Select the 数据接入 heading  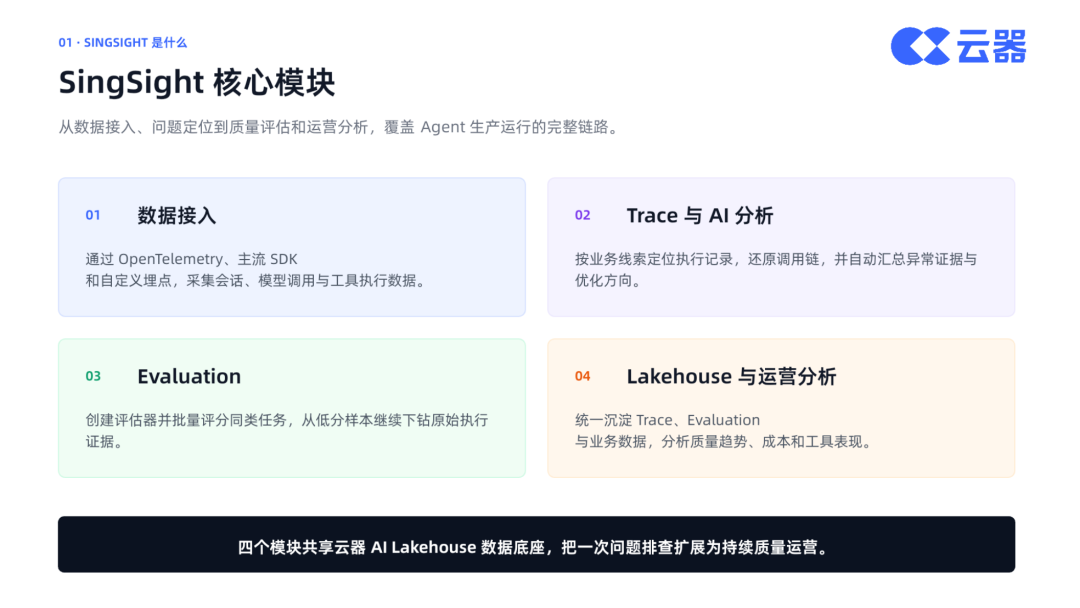[x=177, y=216]
